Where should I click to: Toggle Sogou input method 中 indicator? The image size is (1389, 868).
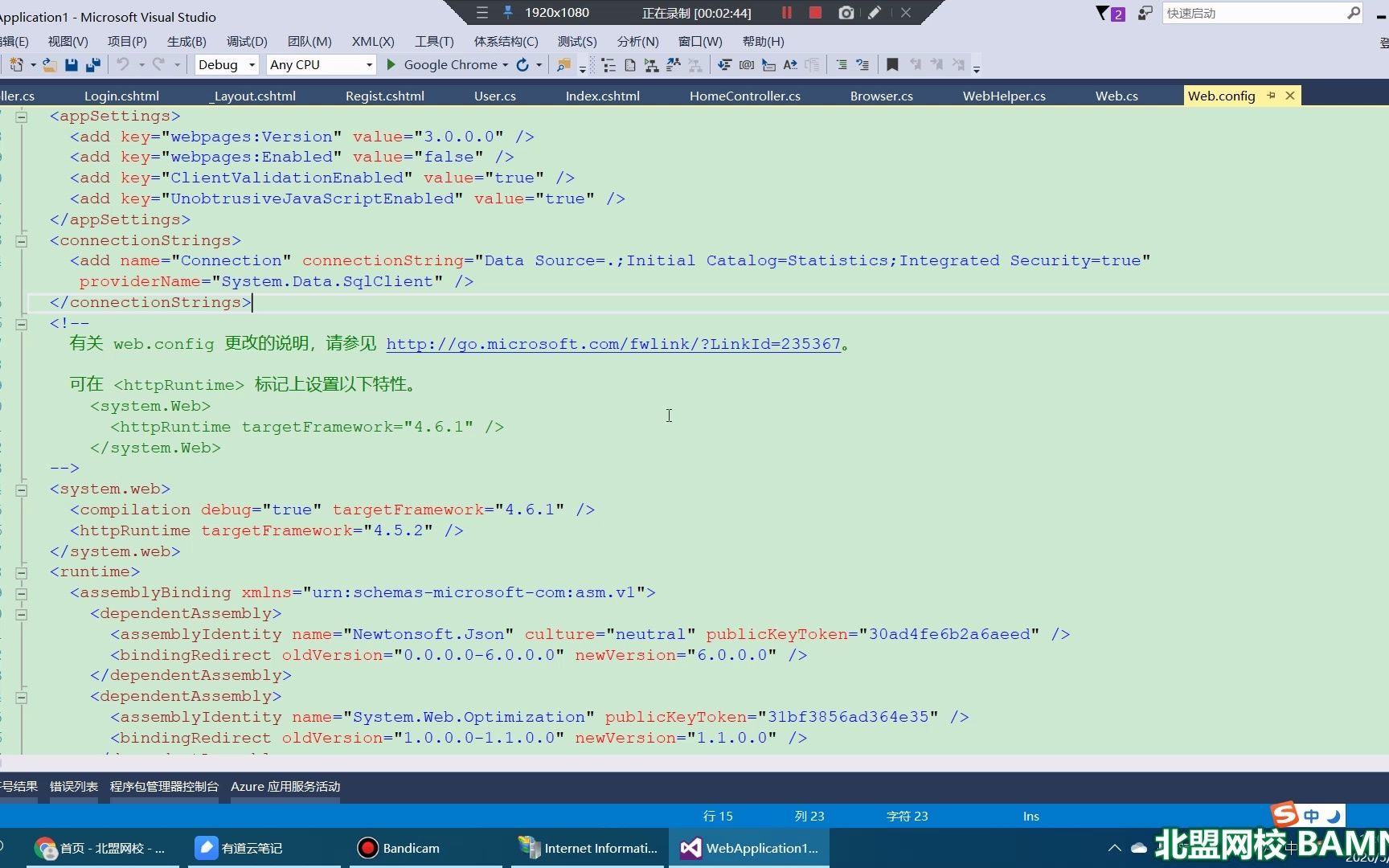(x=1312, y=816)
